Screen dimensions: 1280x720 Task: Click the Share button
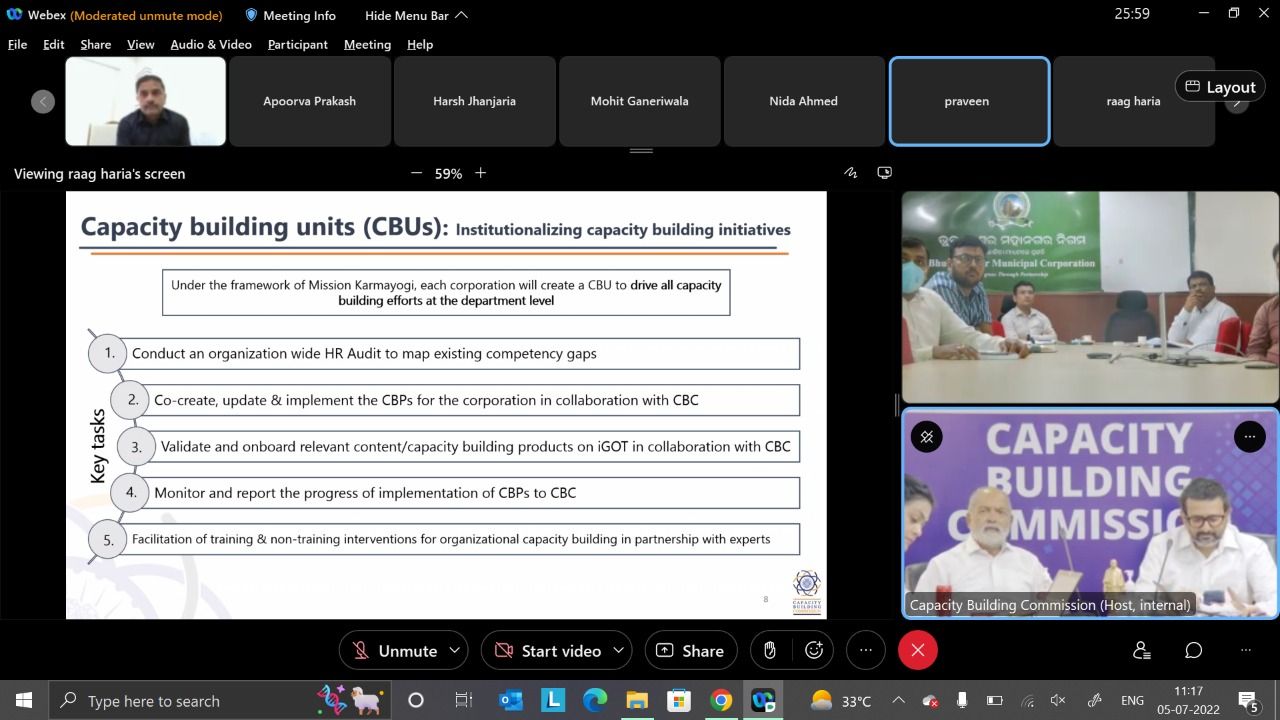(690, 650)
